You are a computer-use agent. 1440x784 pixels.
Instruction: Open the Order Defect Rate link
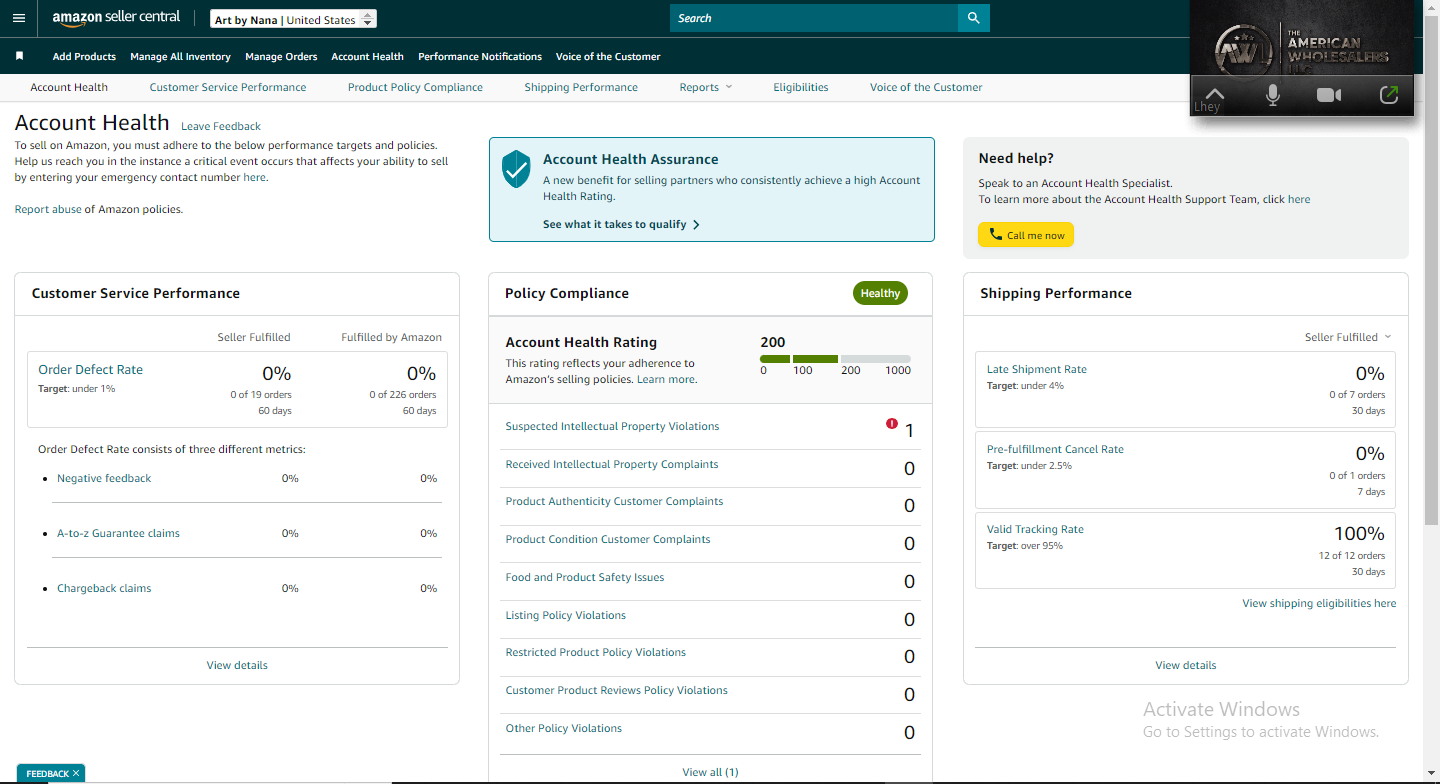pos(91,370)
